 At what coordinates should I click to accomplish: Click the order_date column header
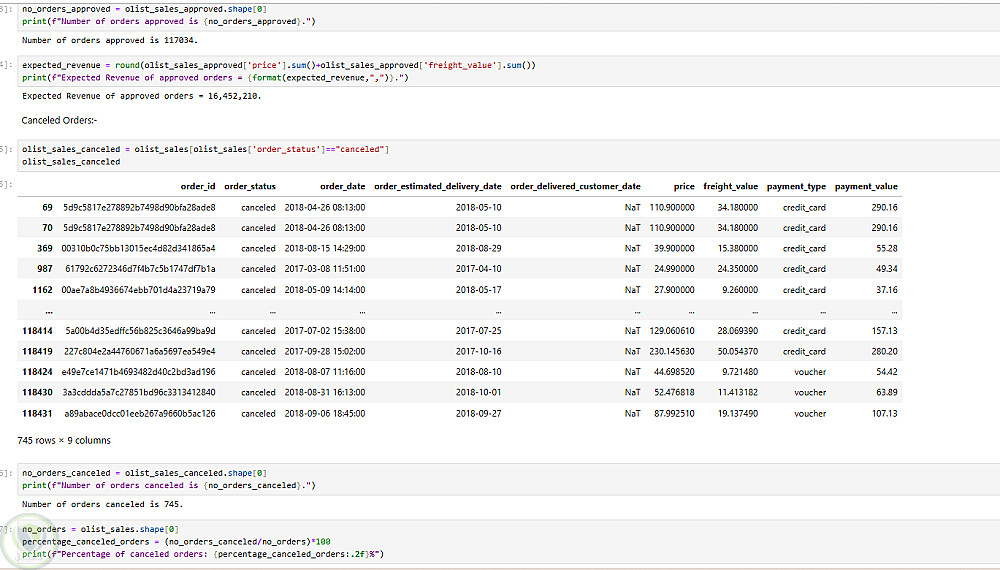(x=342, y=186)
